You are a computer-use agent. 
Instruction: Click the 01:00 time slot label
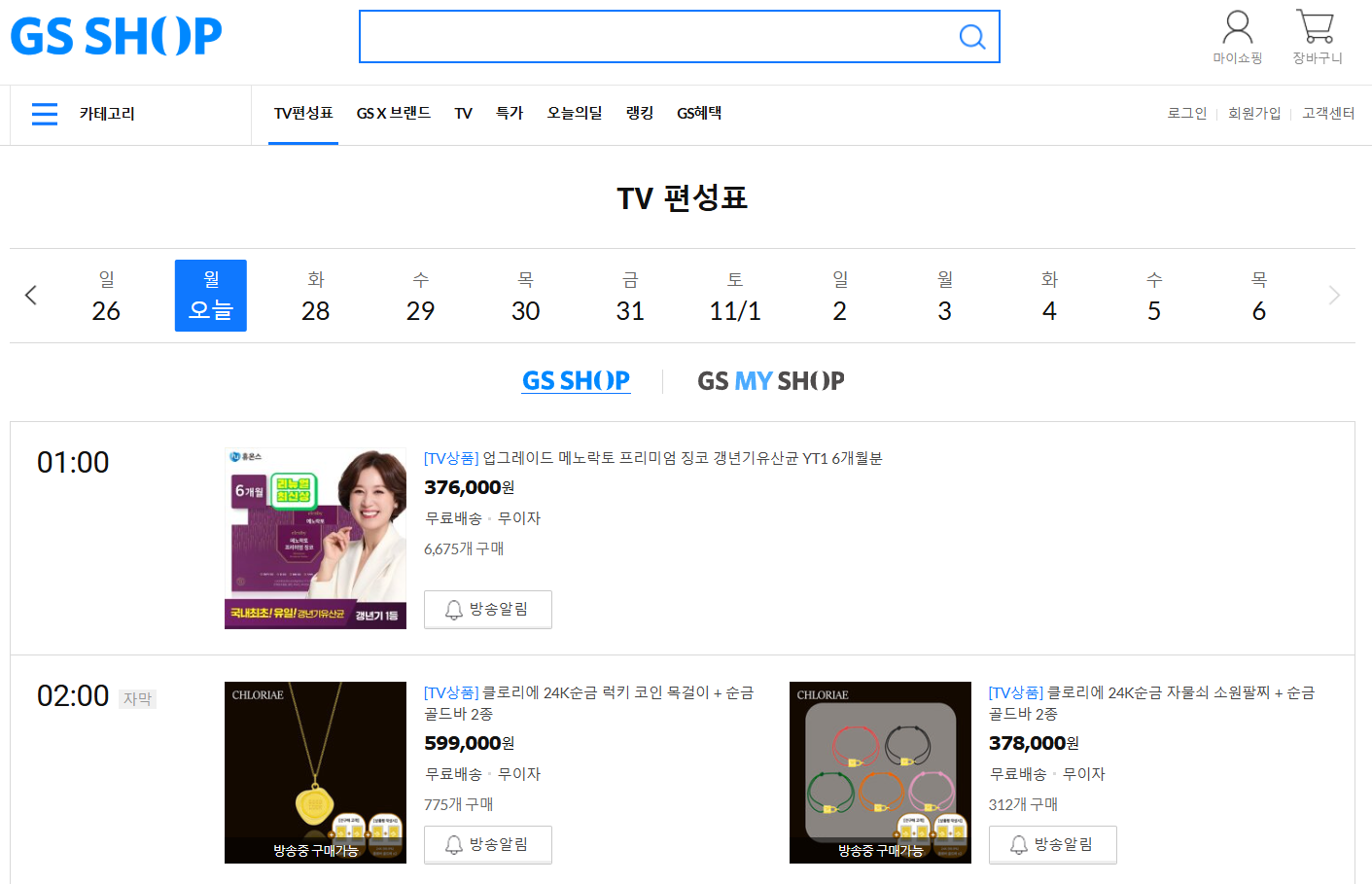pos(73,462)
